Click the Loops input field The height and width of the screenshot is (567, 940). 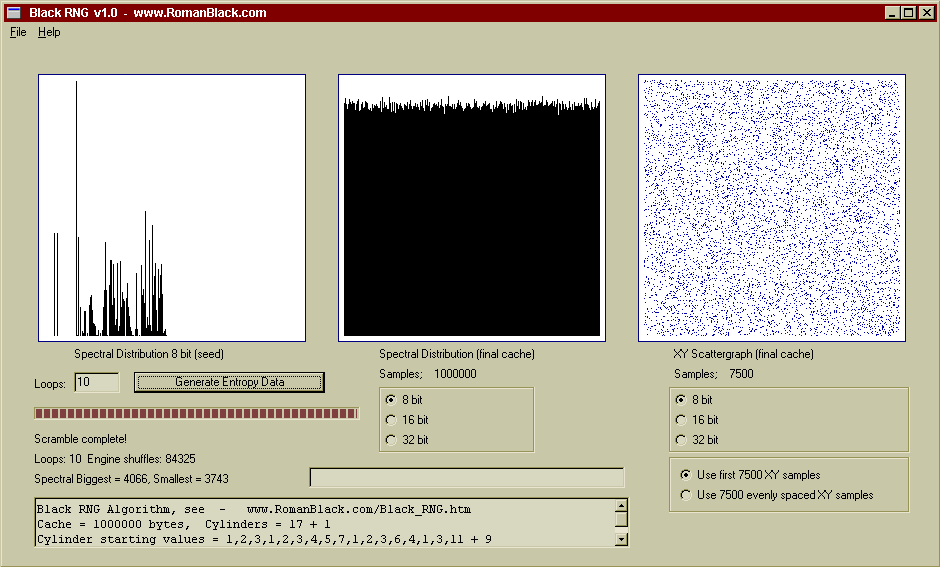point(96,382)
